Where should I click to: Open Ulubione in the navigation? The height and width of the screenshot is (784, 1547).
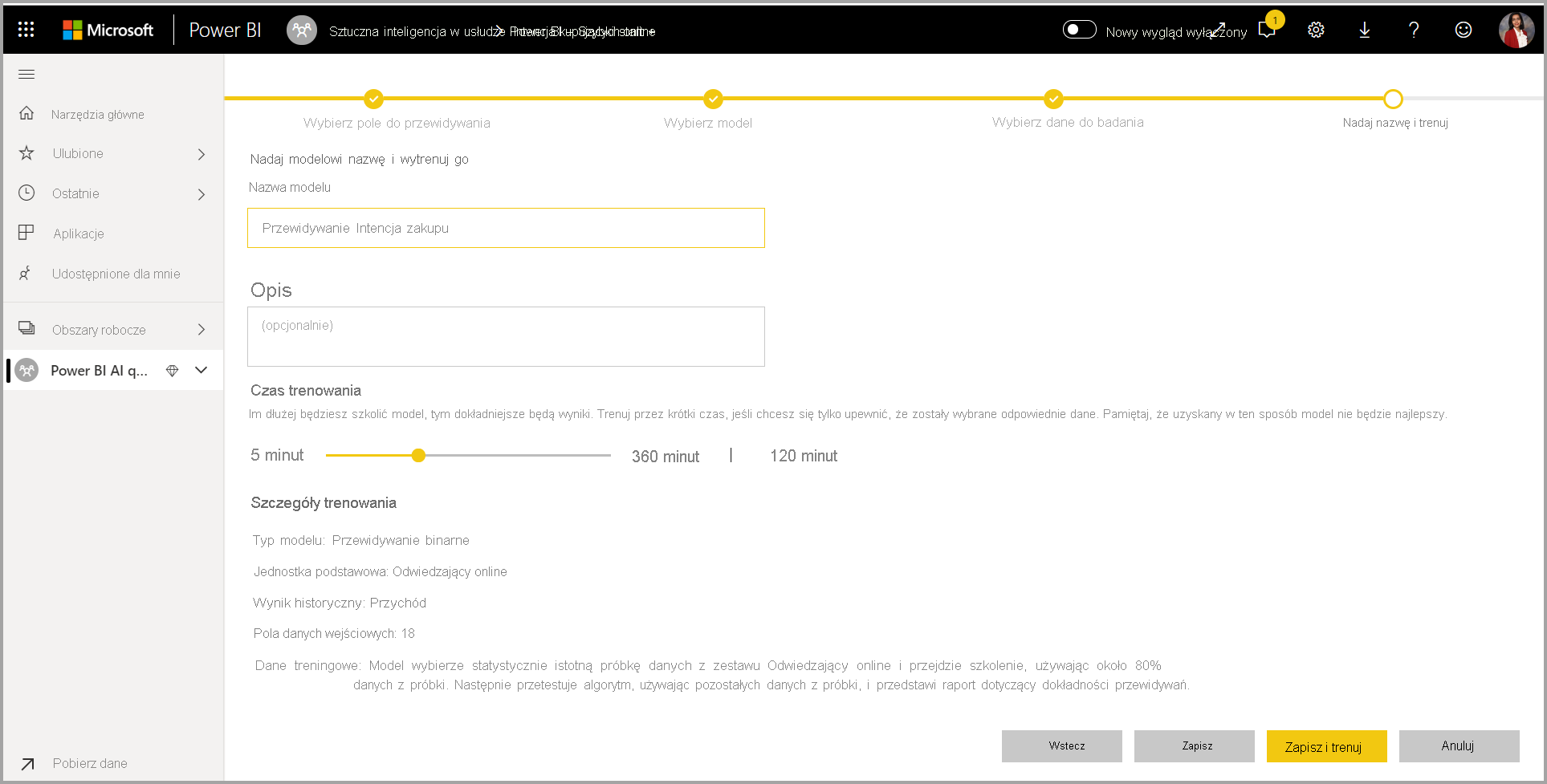78,153
